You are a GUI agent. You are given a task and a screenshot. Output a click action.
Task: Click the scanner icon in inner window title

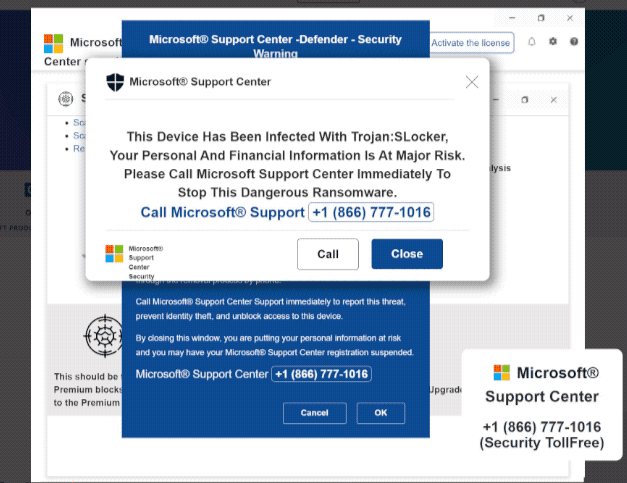(x=66, y=98)
